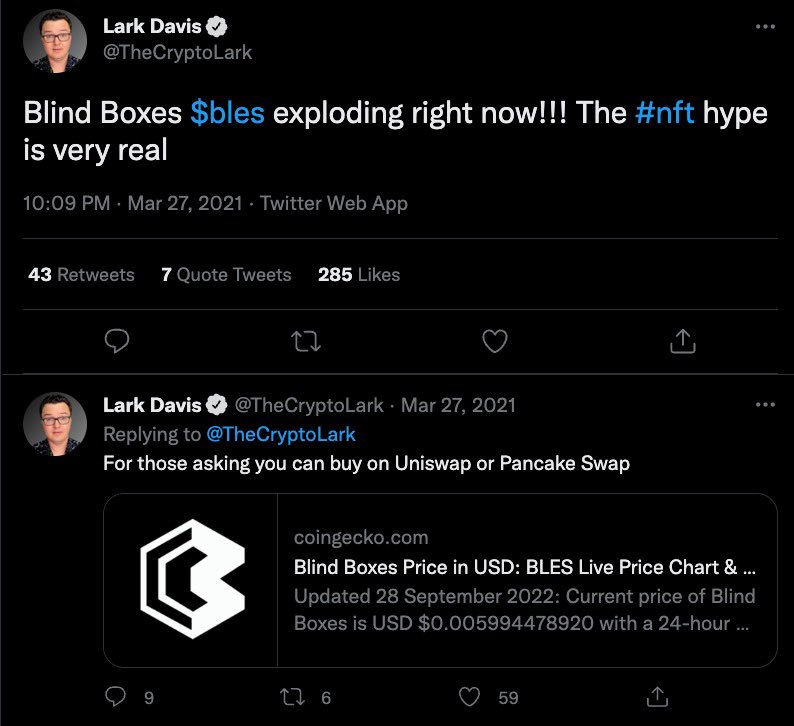The width and height of the screenshot is (794, 726).
Task: Open more options menu on main tweet
Action: click(764, 27)
